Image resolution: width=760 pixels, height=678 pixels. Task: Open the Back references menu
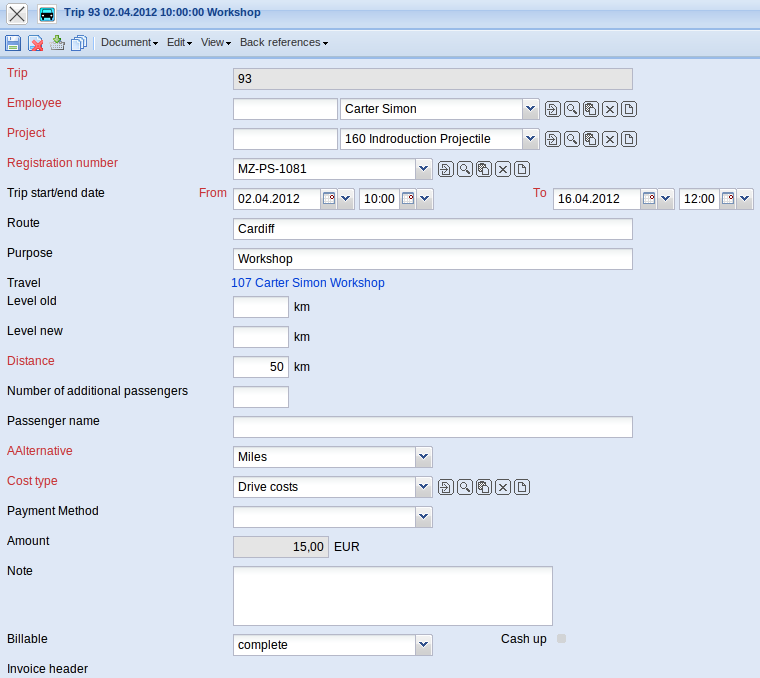coord(283,43)
